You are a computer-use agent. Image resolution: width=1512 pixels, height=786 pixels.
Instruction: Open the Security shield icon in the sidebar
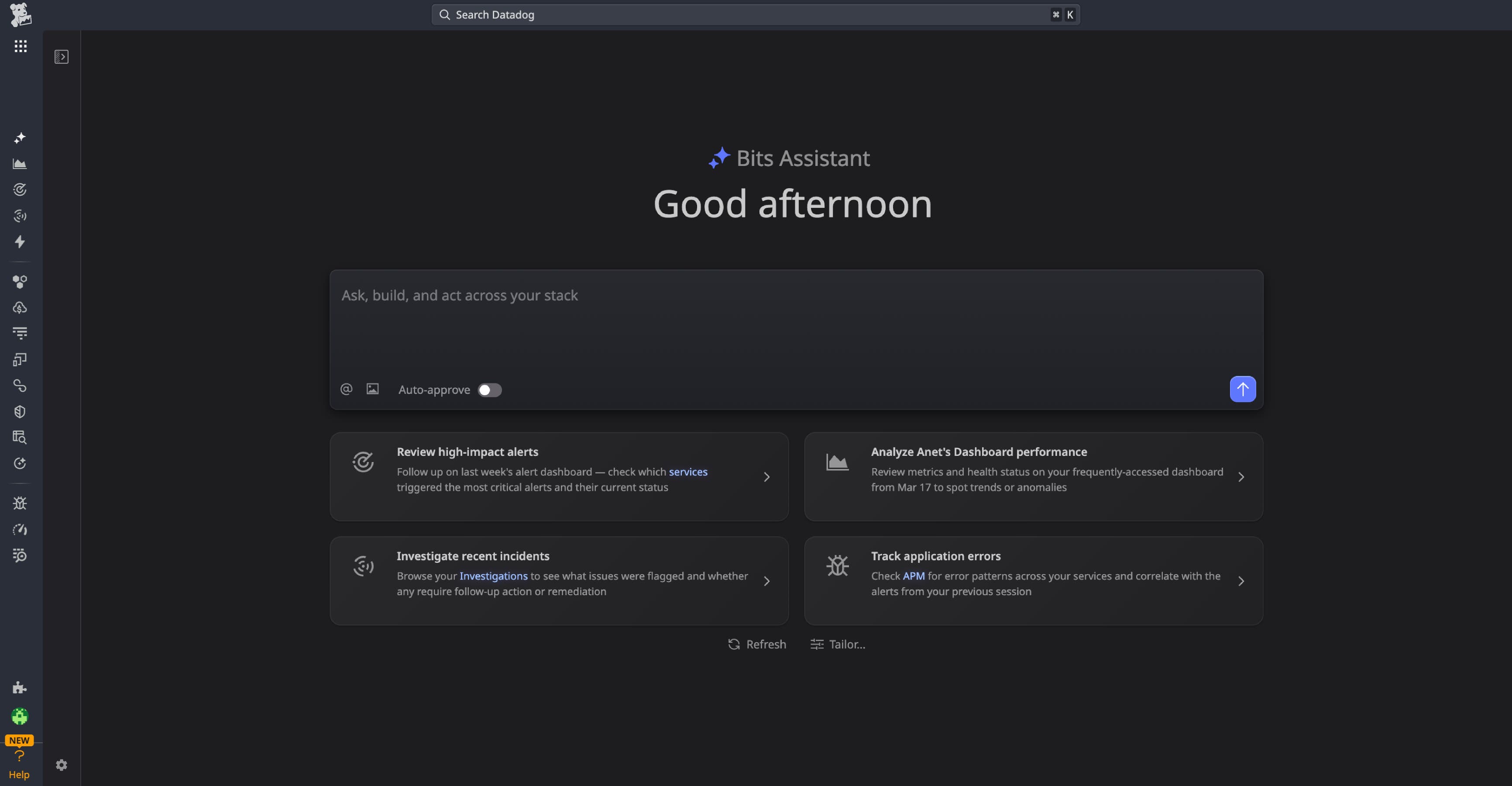[20, 411]
